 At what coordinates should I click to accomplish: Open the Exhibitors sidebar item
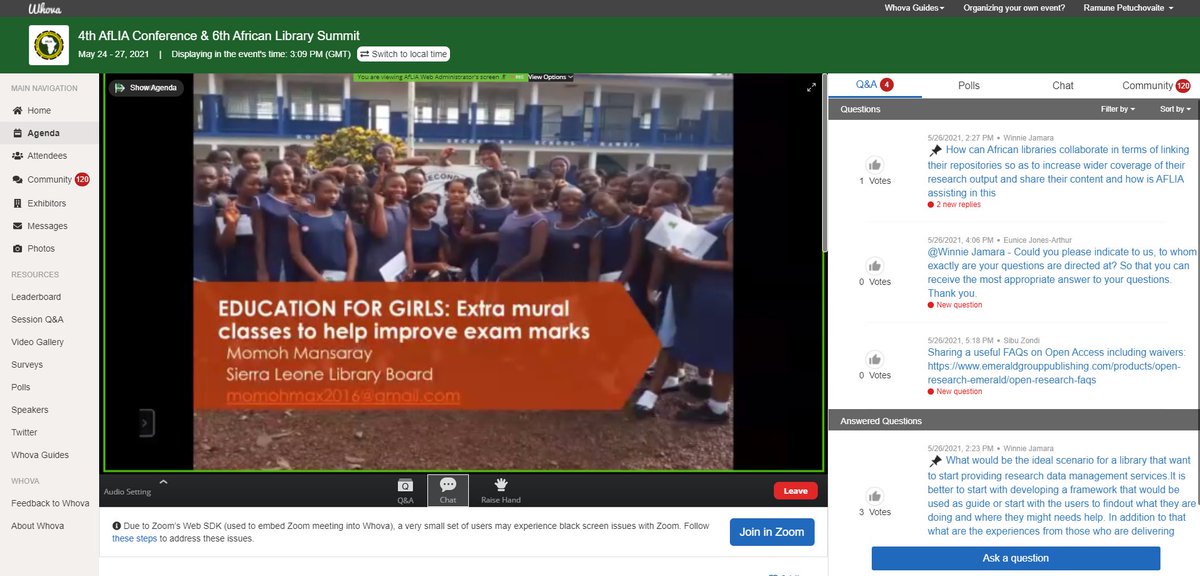point(39,203)
